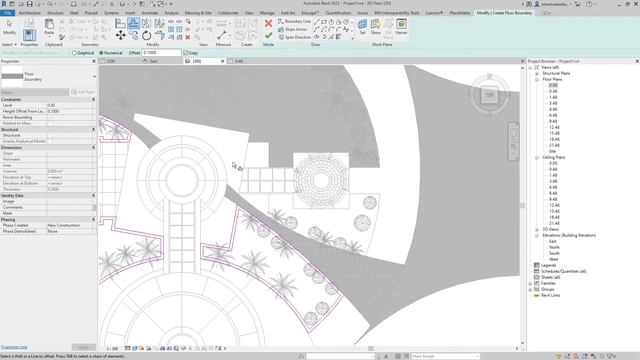Image resolution: width=640 pixels, height=360 pixels.
Task: Select Schedules/Quantities (all) in browser
Action: point(563,271)
